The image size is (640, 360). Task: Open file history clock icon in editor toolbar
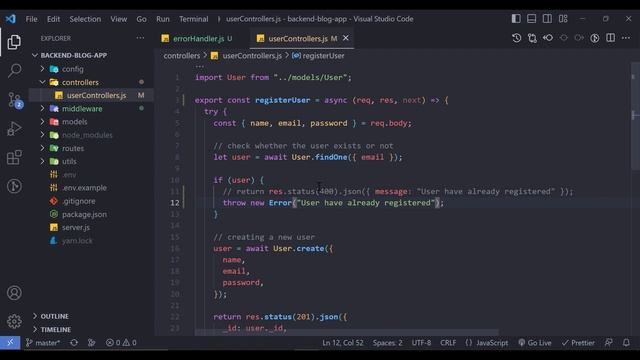(x=516, y=38)
